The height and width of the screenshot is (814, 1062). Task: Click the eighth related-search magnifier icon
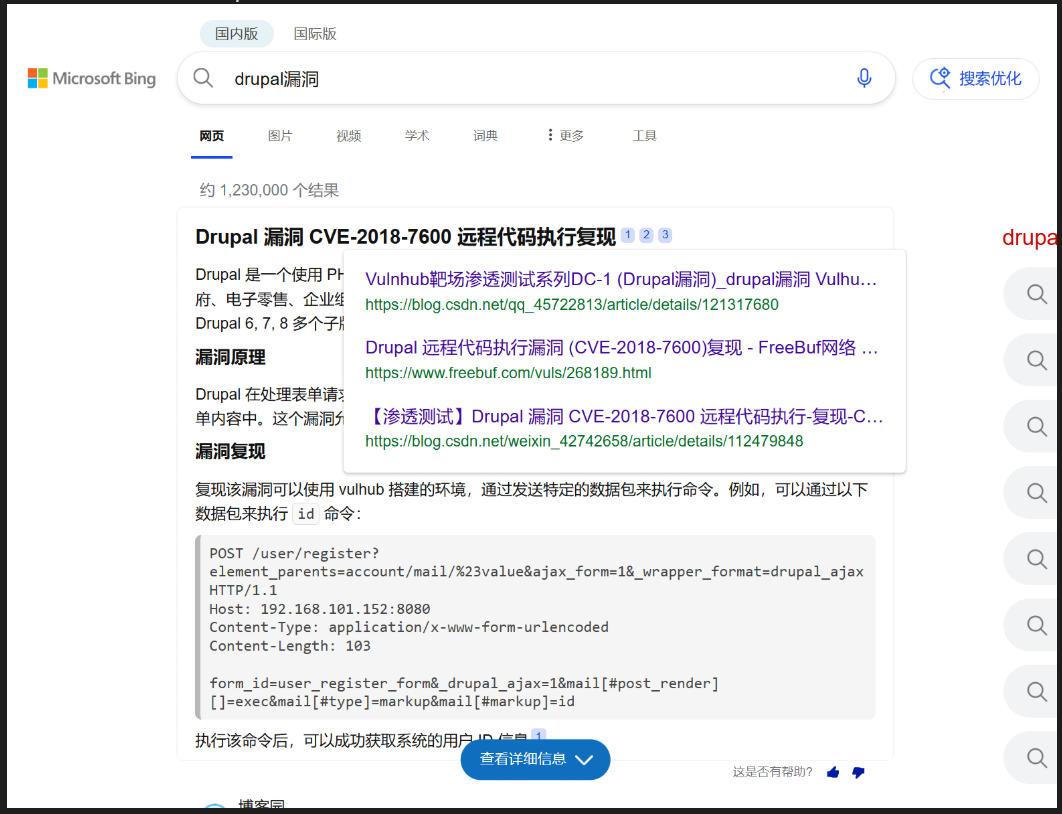[x=1037, y=758]
